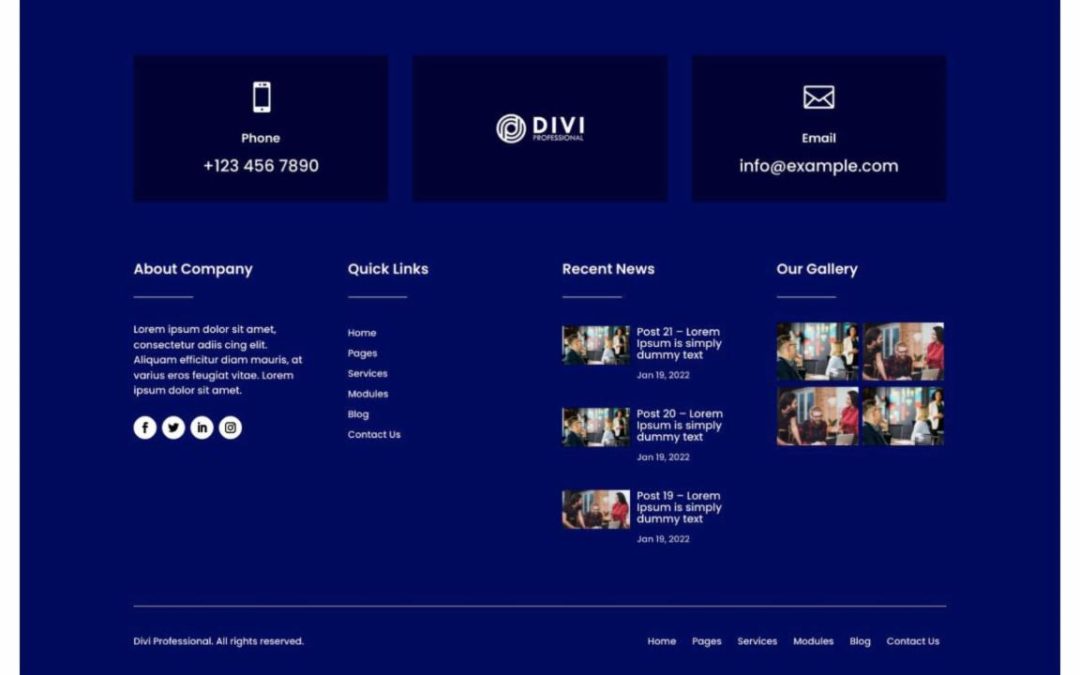
Task: Click Contact Us in the bottom footer menu
Action: 913,641
